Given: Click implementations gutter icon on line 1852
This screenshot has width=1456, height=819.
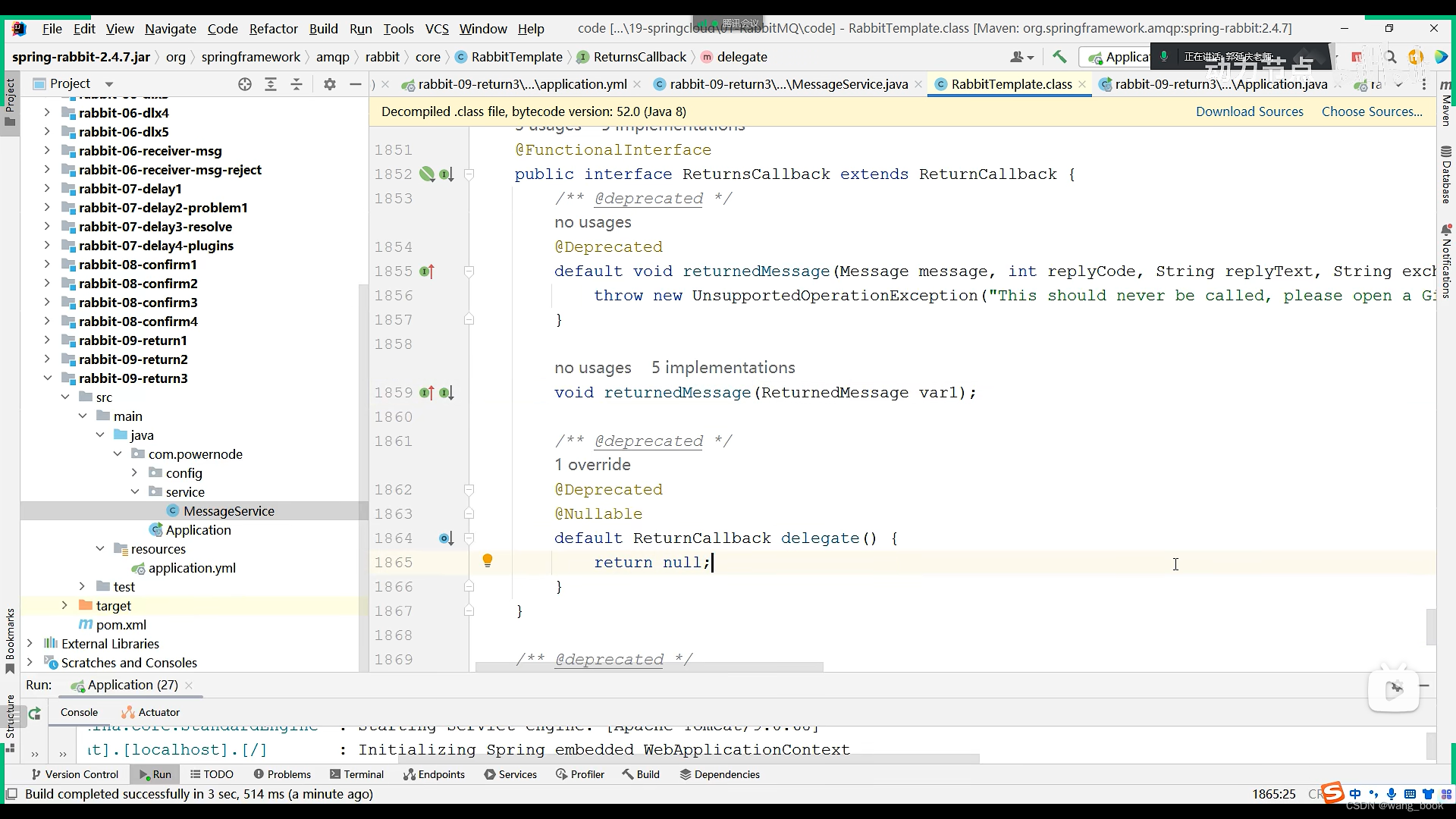Looking at the screenshot, I should [446, 174].
